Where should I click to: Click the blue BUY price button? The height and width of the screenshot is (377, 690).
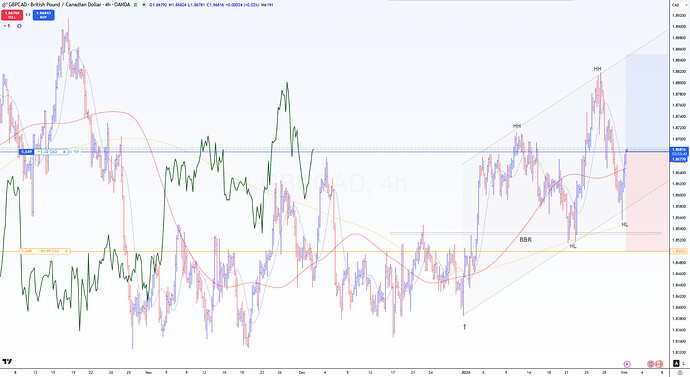[x=43, y=15]
